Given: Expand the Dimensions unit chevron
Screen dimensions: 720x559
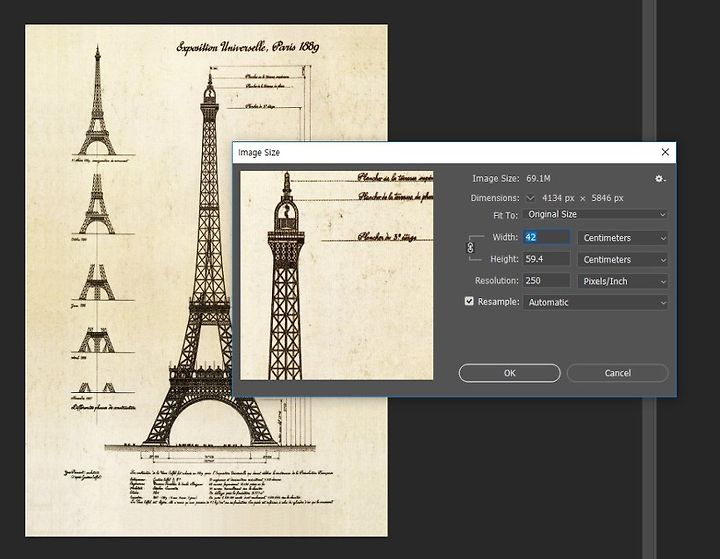Looking at the screenshot, I should coord(530,198).
